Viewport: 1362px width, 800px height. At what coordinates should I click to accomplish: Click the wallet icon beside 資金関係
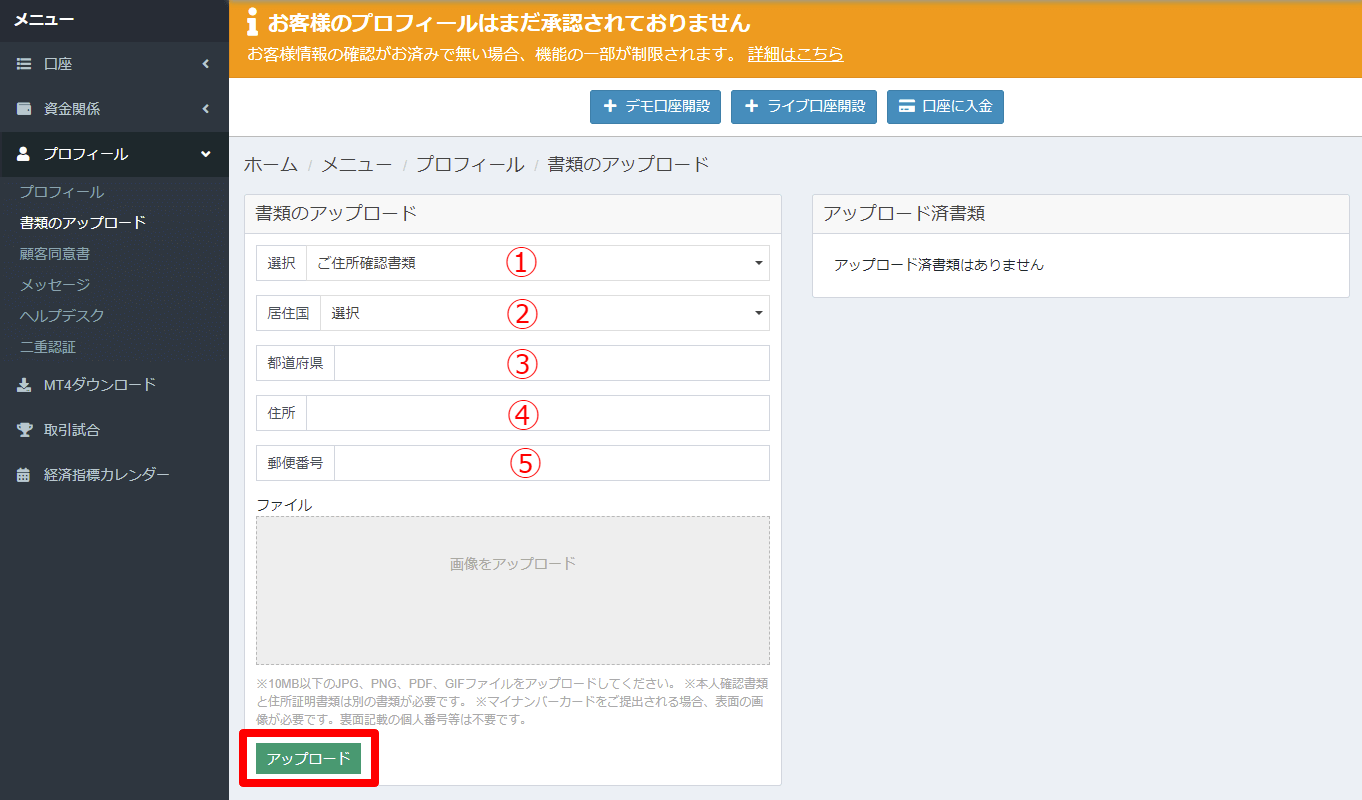point(24,109)
